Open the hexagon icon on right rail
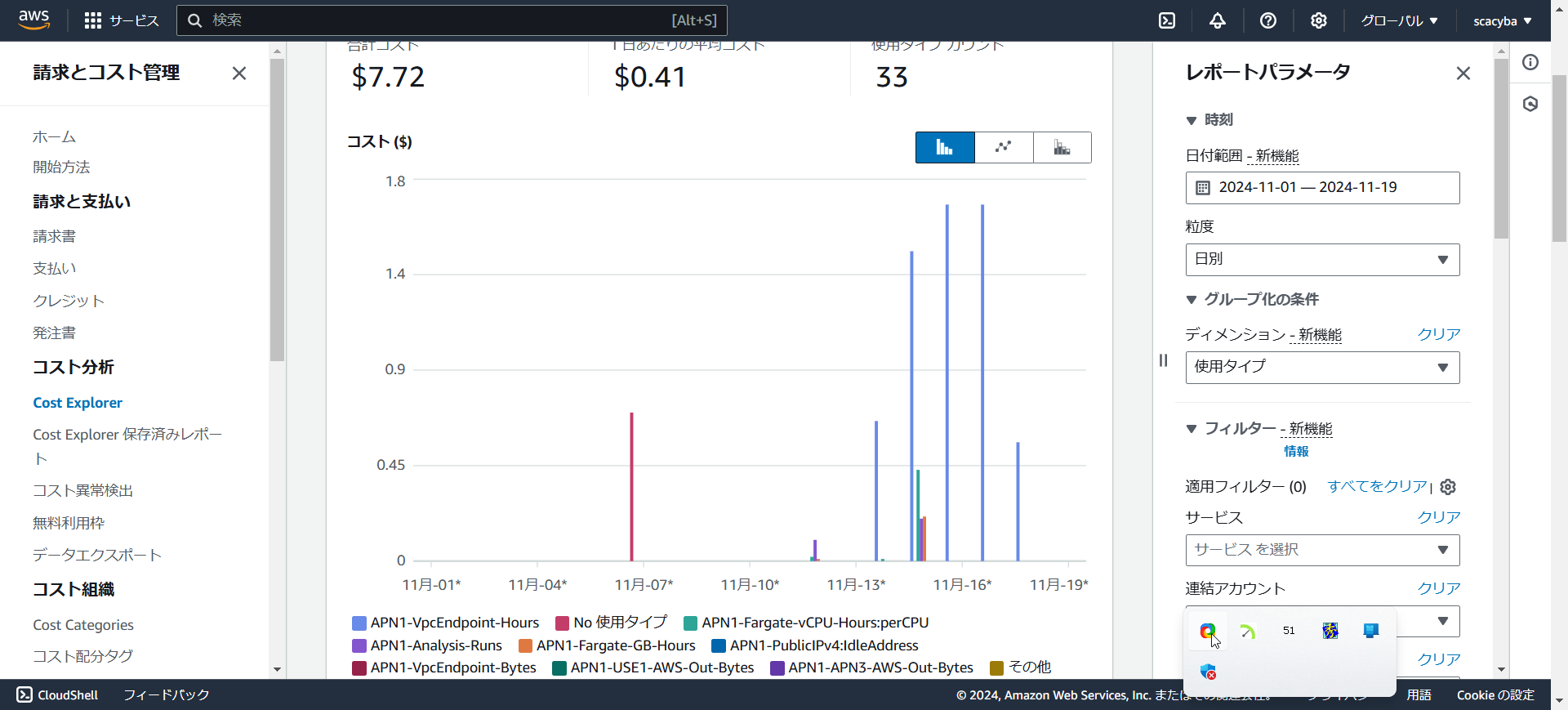This screenshot has width=1568, height=710. [x=1530, y=104]
